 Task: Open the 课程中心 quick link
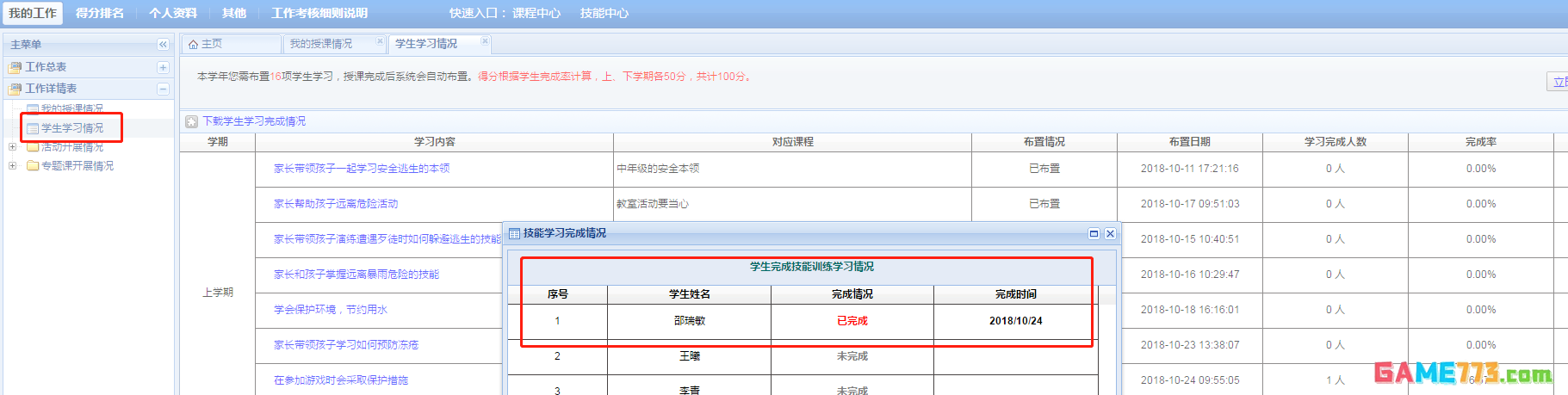[536, 13]
